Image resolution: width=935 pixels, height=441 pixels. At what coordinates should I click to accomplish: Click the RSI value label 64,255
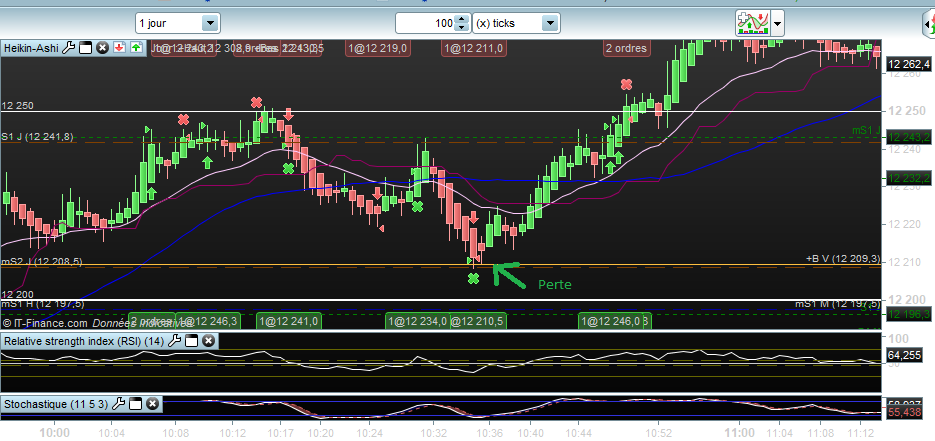(x=904, y=356)
